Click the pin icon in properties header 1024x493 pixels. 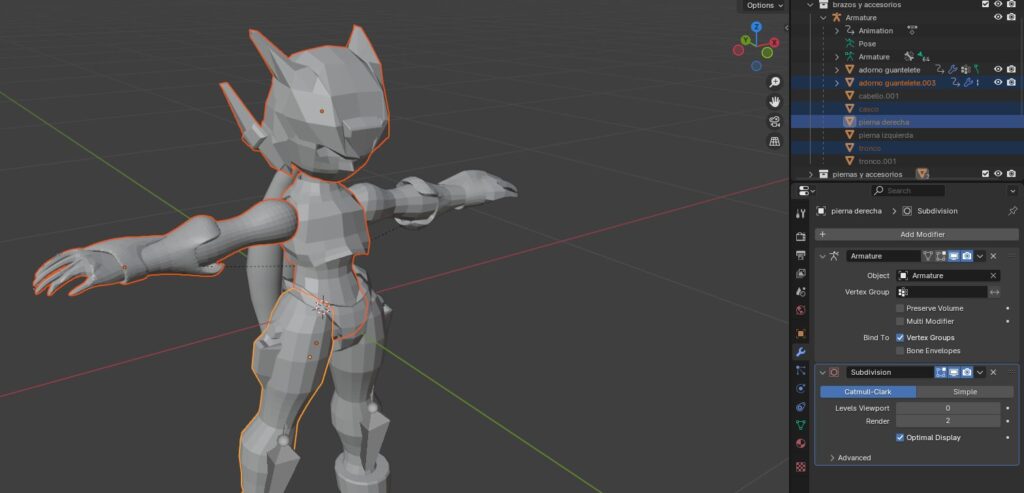pos(1012,211)
